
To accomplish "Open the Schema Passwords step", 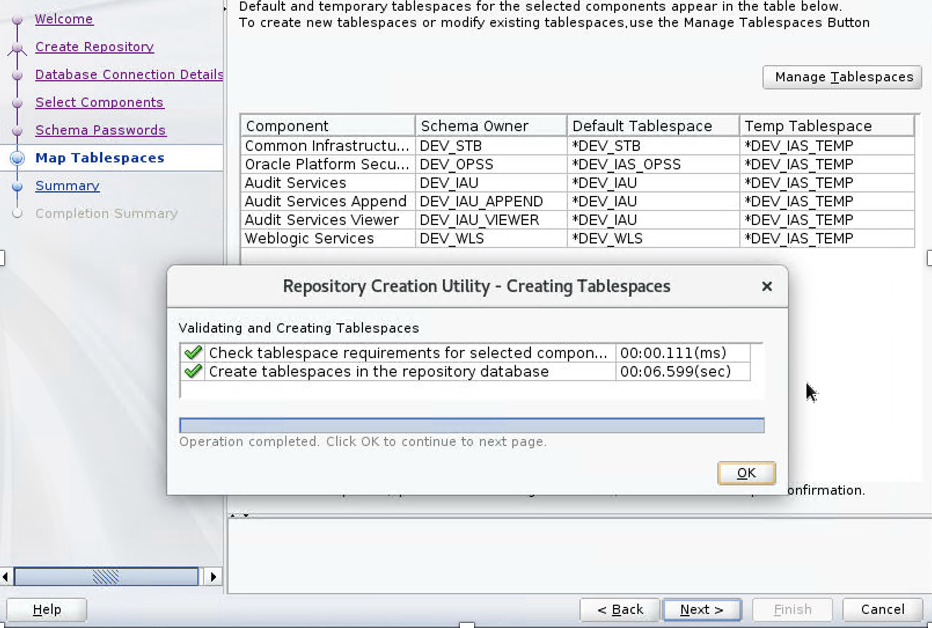I will coord(100,130).
